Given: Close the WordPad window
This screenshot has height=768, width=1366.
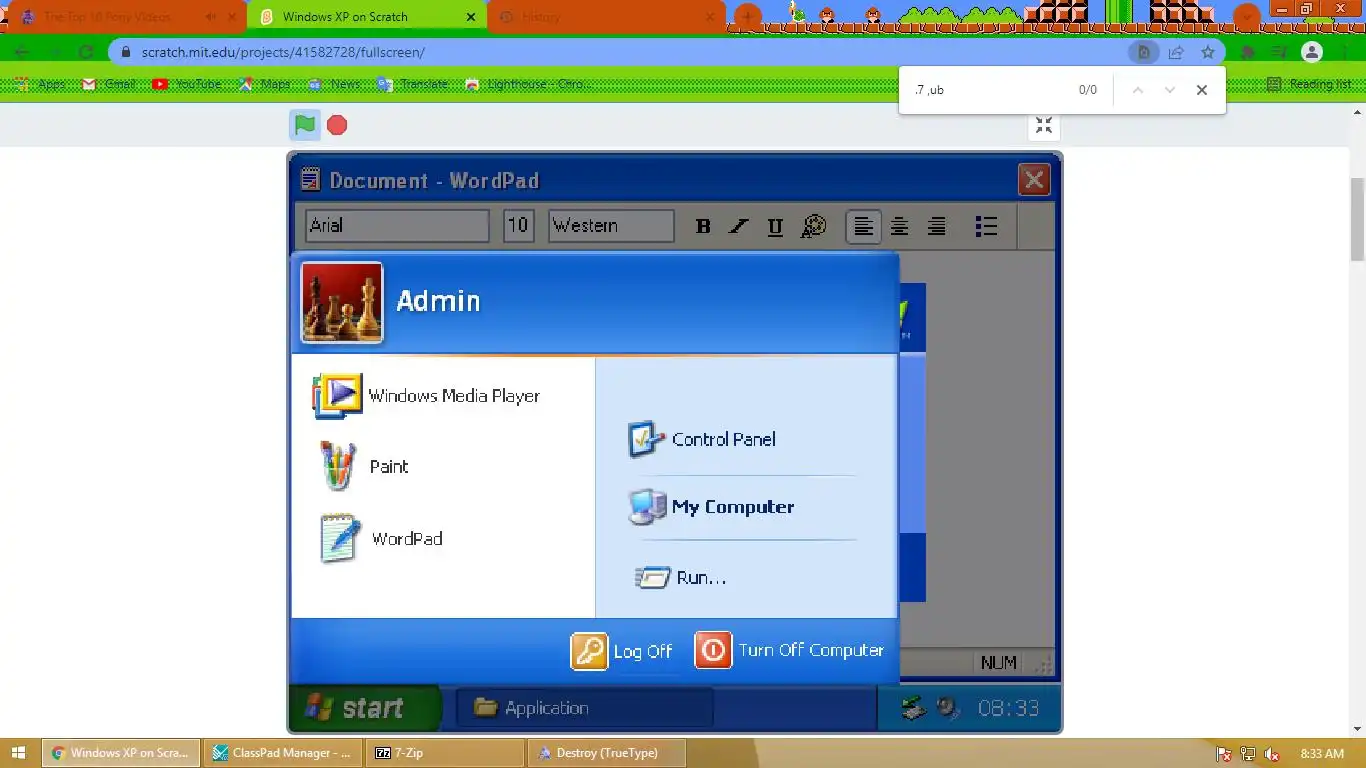Looking at the screenshot, I should (x=1034, y=179).
